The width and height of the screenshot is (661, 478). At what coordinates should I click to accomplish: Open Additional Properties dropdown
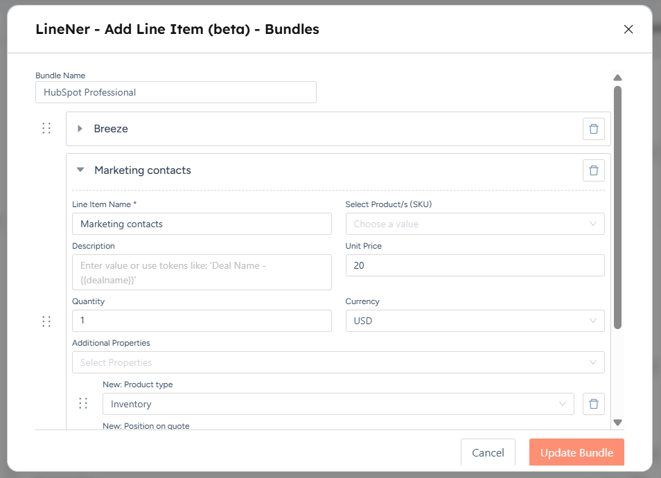337,362
